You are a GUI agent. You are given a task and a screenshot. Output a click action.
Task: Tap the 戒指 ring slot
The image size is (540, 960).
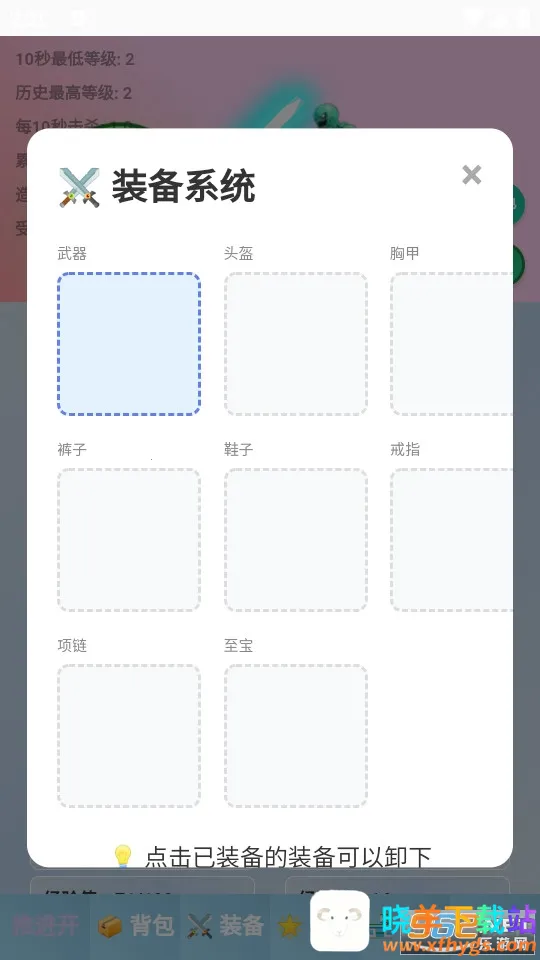(452, 540)
